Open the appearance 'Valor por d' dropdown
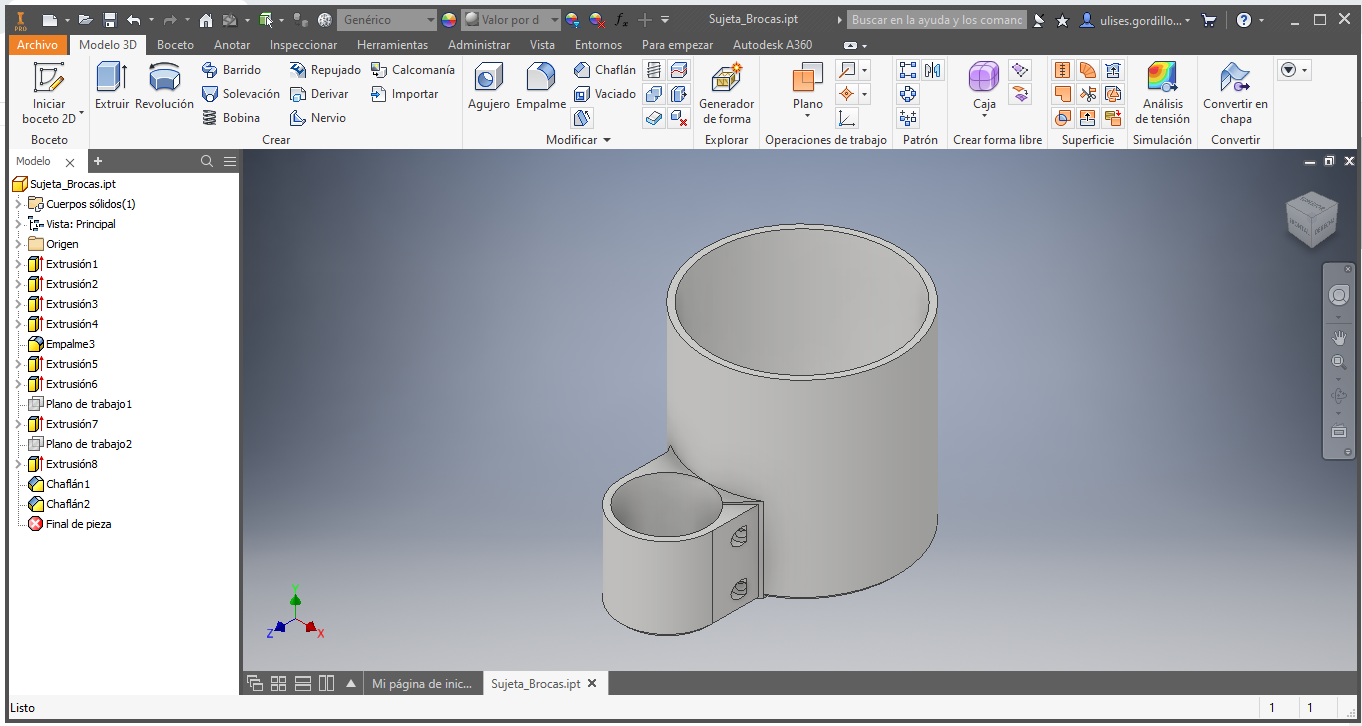1362x726 pixels. (511, 20)
